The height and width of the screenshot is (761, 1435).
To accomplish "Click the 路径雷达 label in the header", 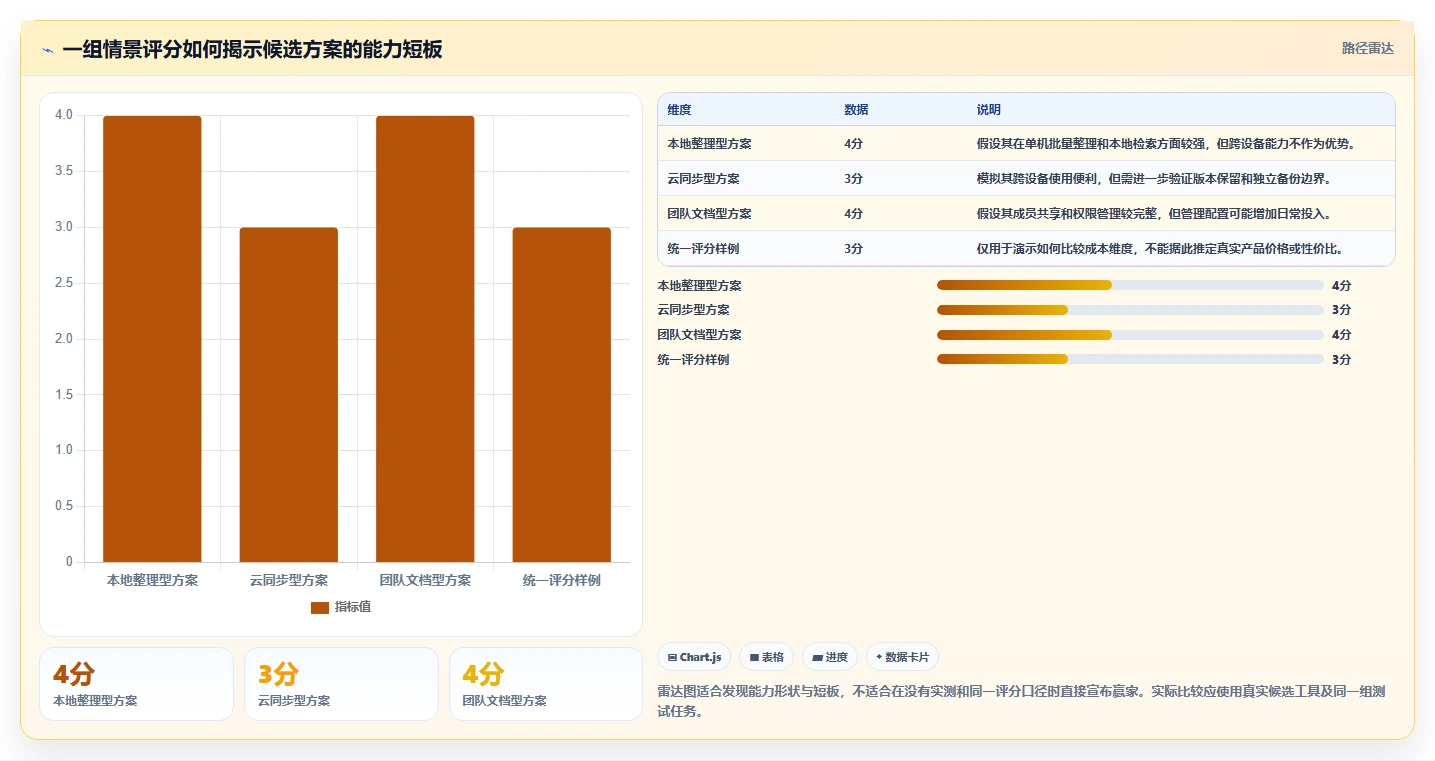I will pos(1367,48).
